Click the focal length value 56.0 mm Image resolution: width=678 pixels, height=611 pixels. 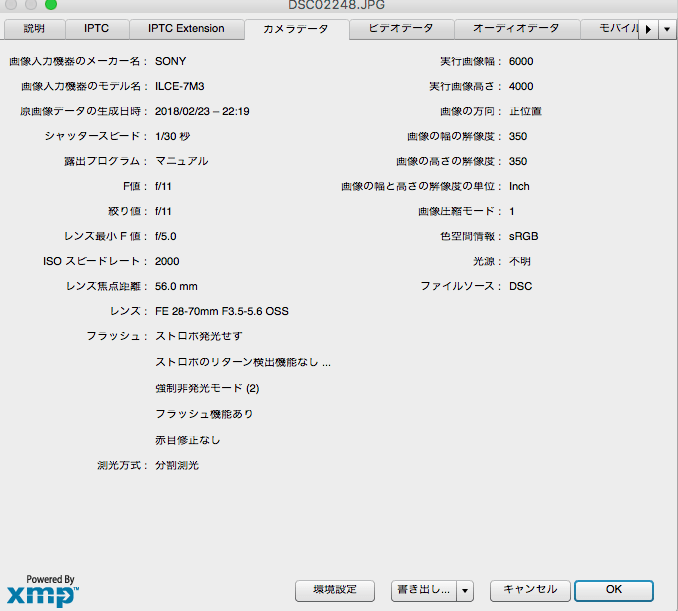click(176, 287)
